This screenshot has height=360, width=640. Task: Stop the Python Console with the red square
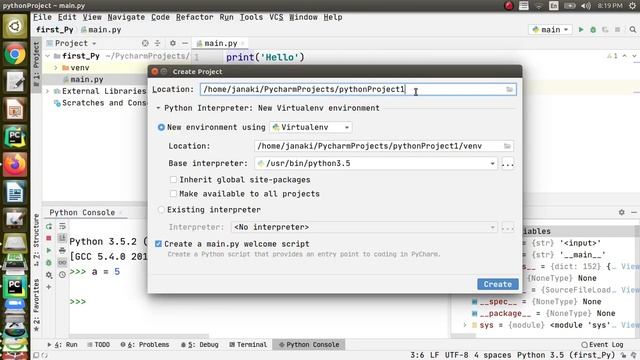49,238
